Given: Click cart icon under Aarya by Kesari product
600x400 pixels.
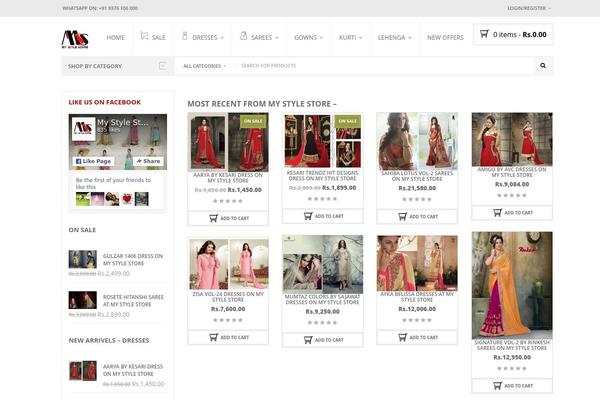Looking at the screenshot, I should click(214, 218).
